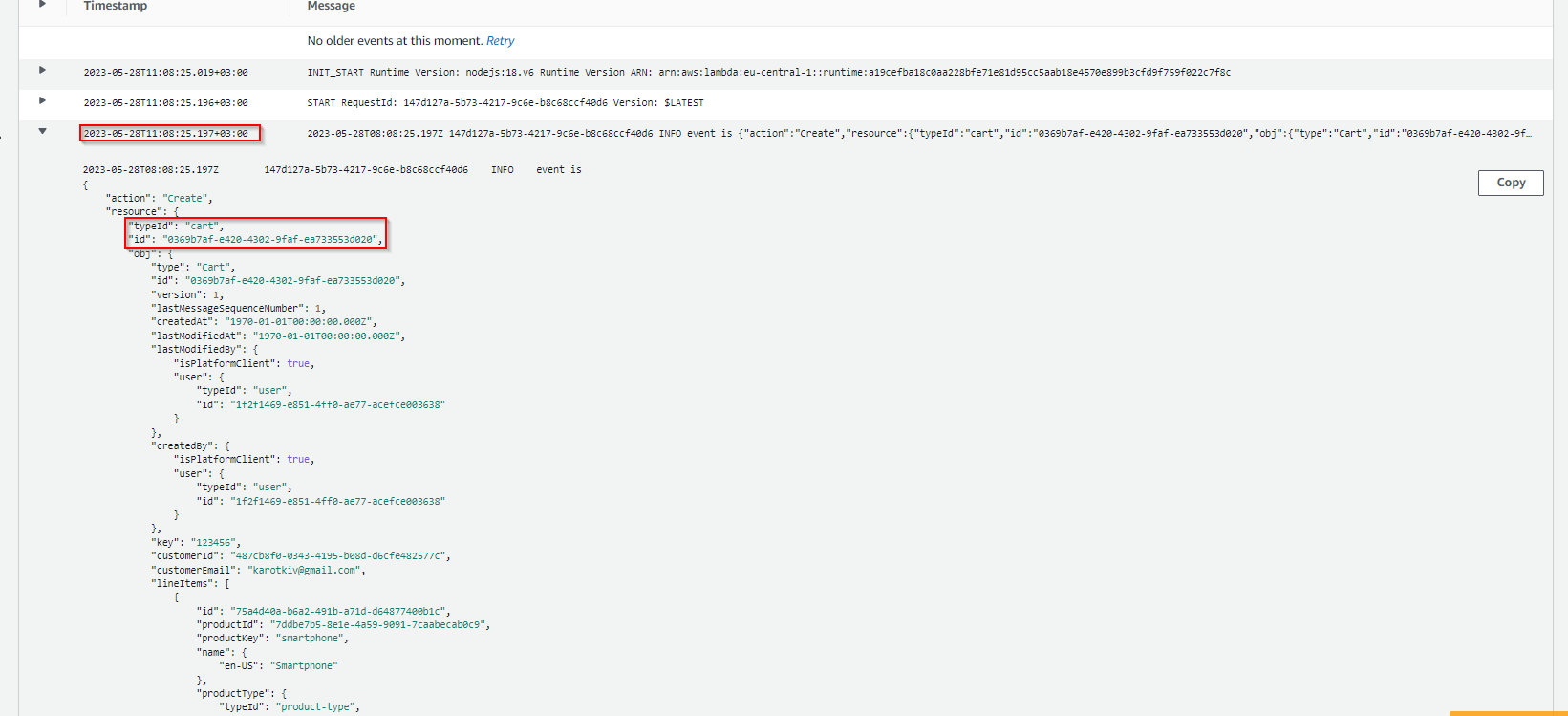Click the START RequestId message text
The image size is (1568, 716).
click(x=505, y=103)
